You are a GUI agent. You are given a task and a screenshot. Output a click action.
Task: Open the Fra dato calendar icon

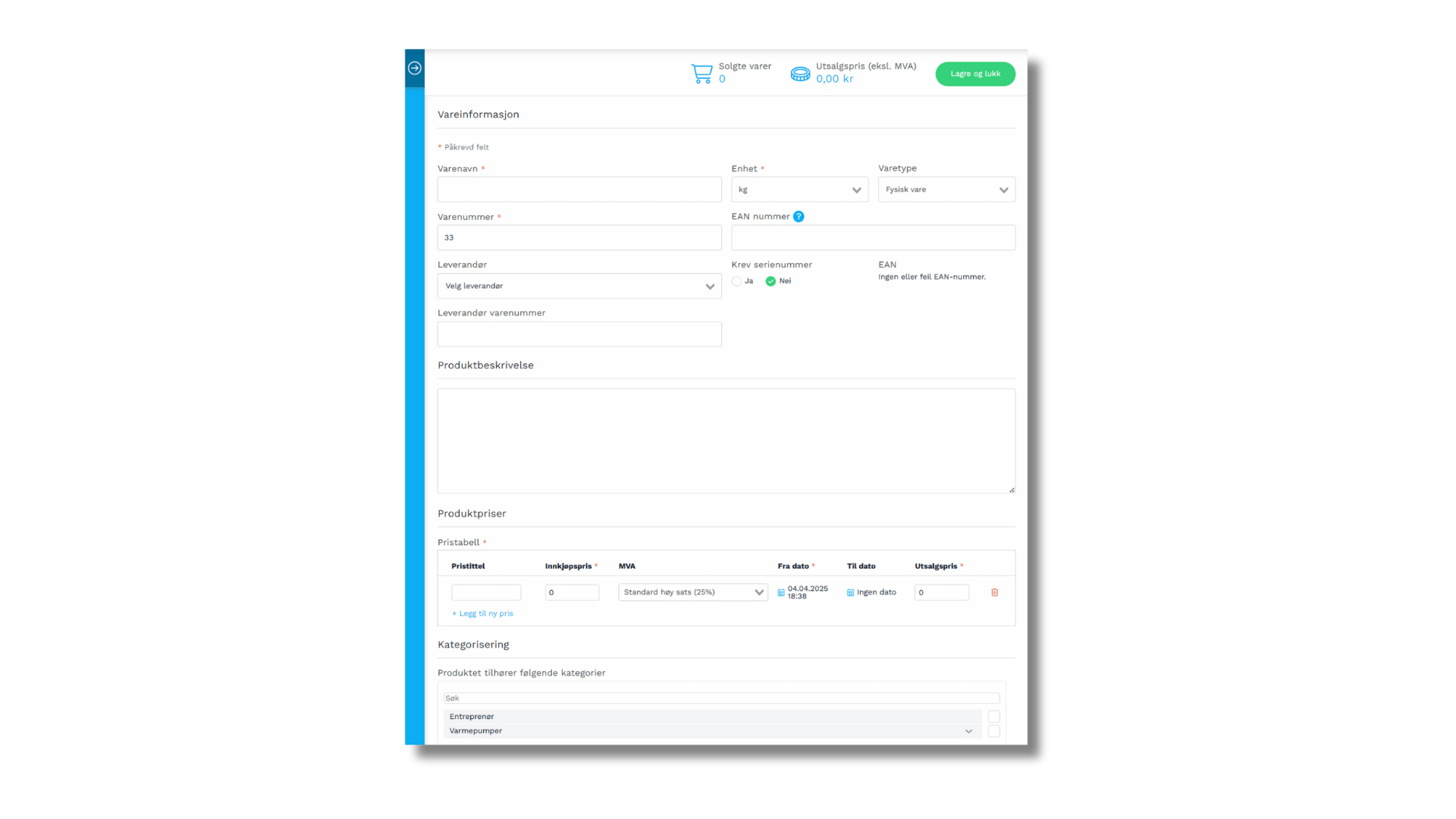tap(781, 593)
